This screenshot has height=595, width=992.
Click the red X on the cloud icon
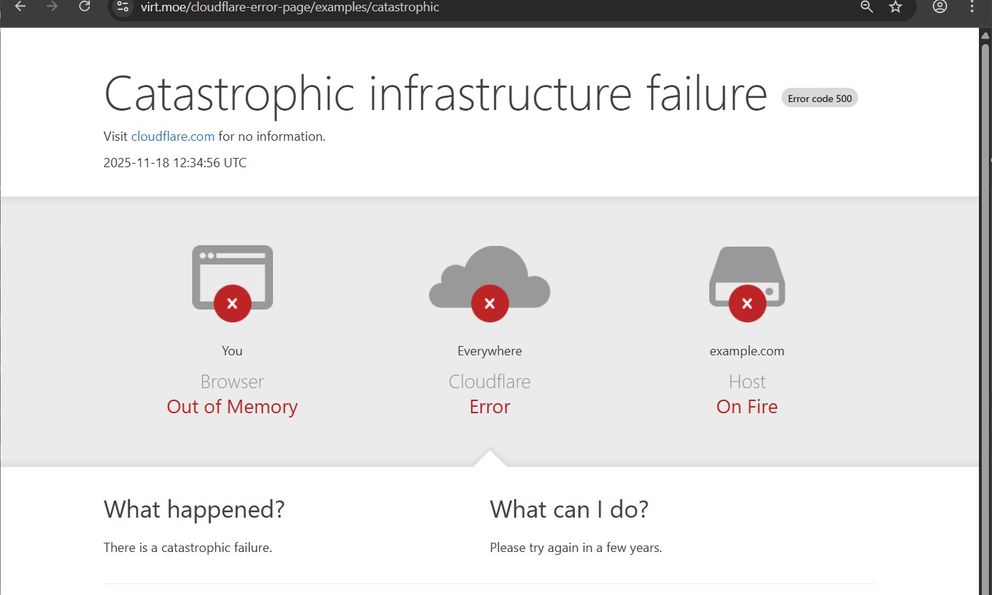(x=489, y=303)
